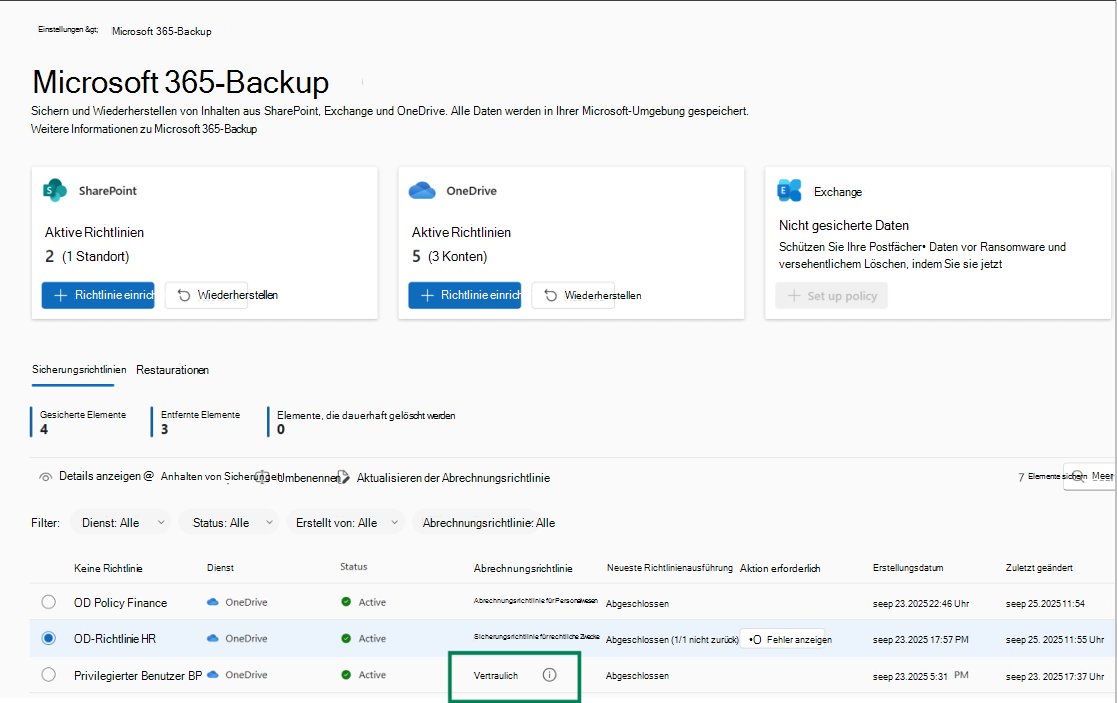The width and height of the screenshot is (1117, 703).
Task: Click Aktualisieren der Abrechnungsrichtlinie command
Action: pos(453,478)
